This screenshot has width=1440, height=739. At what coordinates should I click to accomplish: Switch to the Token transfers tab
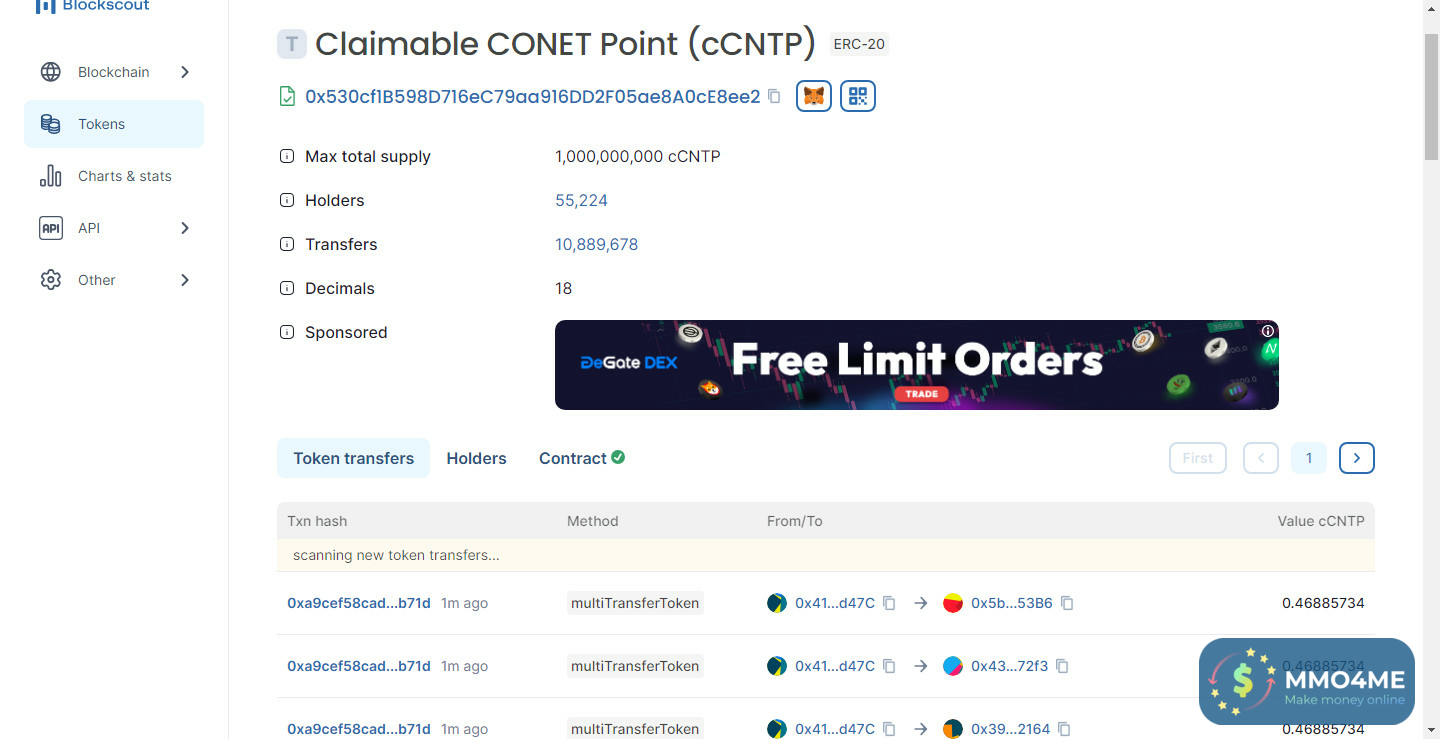pyautogui.click(x=353, y=458)
